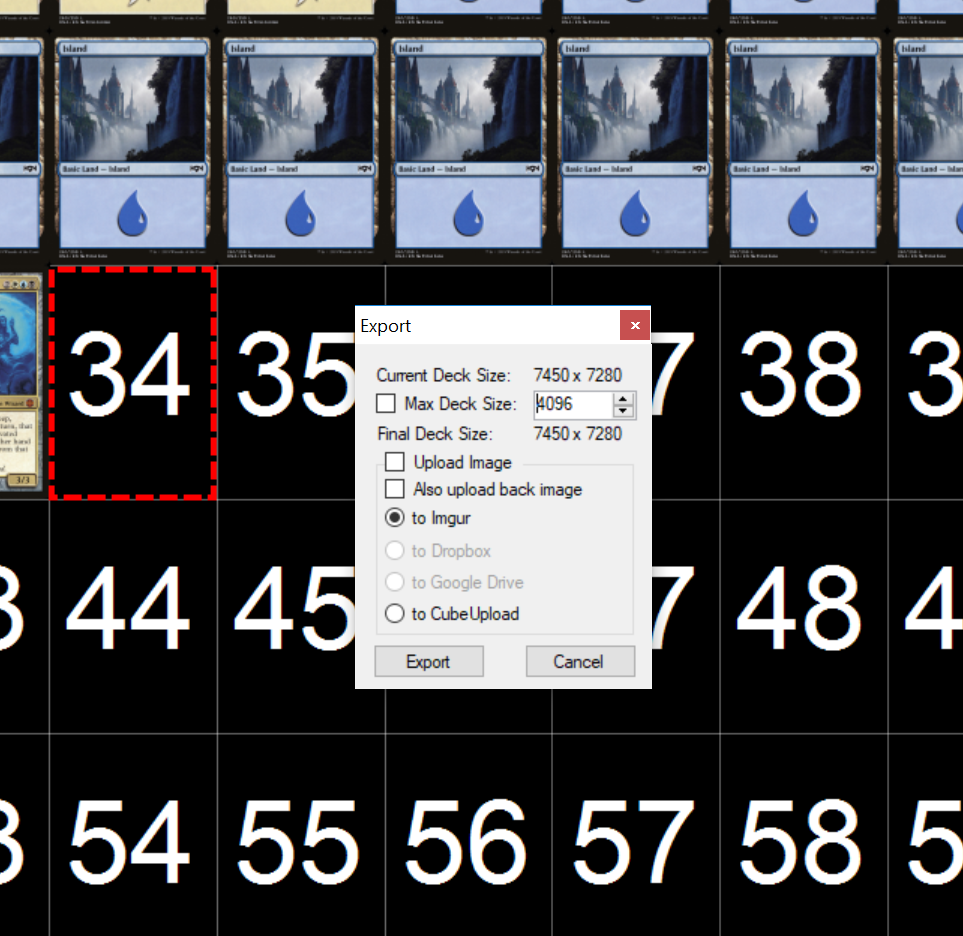Click empty slot number 58

click(x=804, y=835)
